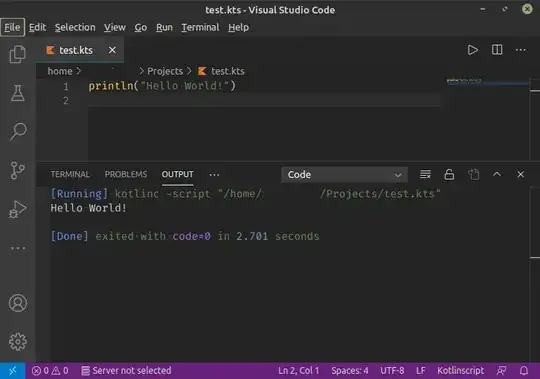
Task: Change end of line sequence LF
Action: click(420, 371)
